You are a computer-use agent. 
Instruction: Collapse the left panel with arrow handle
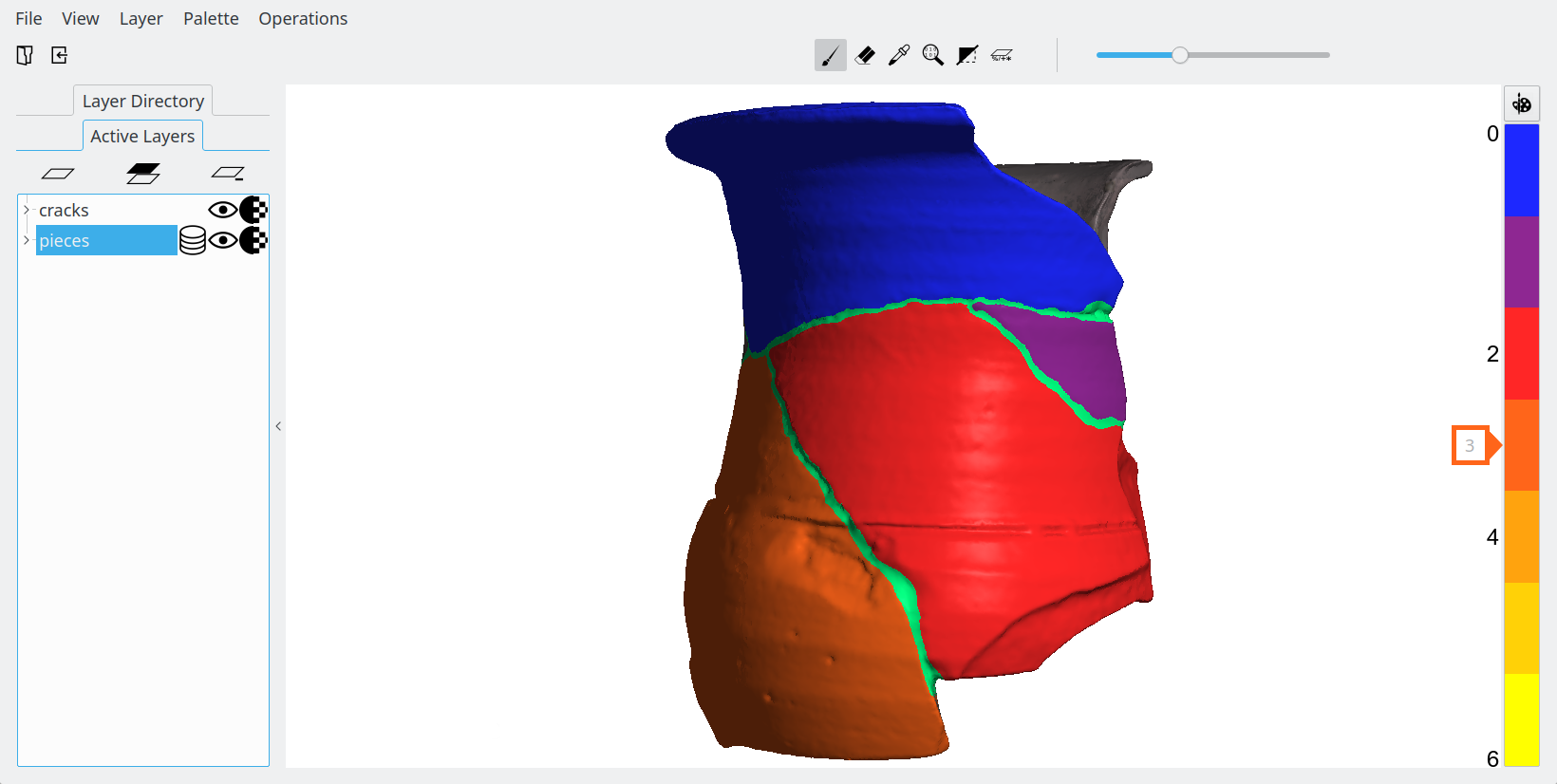[278, 426]
